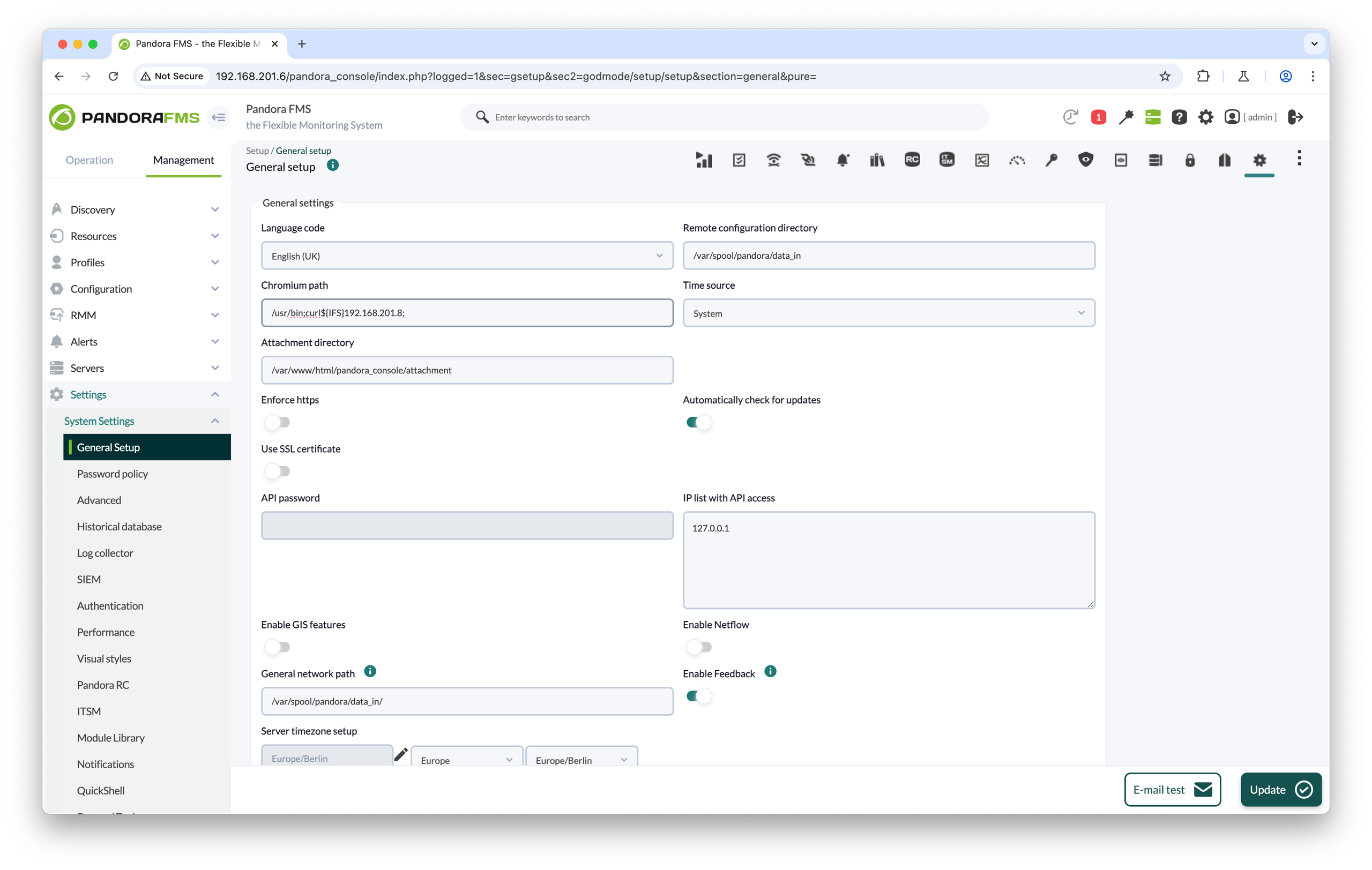Click the bar chart icon in setup toolbar
Viewport: 1372px width, 870px height.
[x=704, y=160]
